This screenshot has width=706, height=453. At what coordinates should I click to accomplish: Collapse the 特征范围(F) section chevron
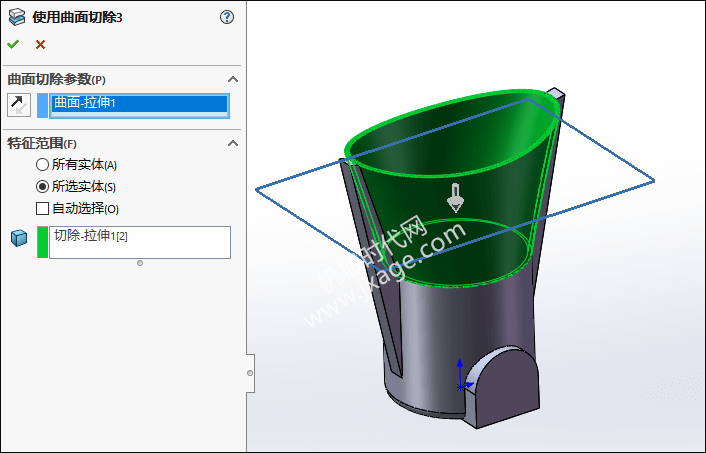pos(233,143)
